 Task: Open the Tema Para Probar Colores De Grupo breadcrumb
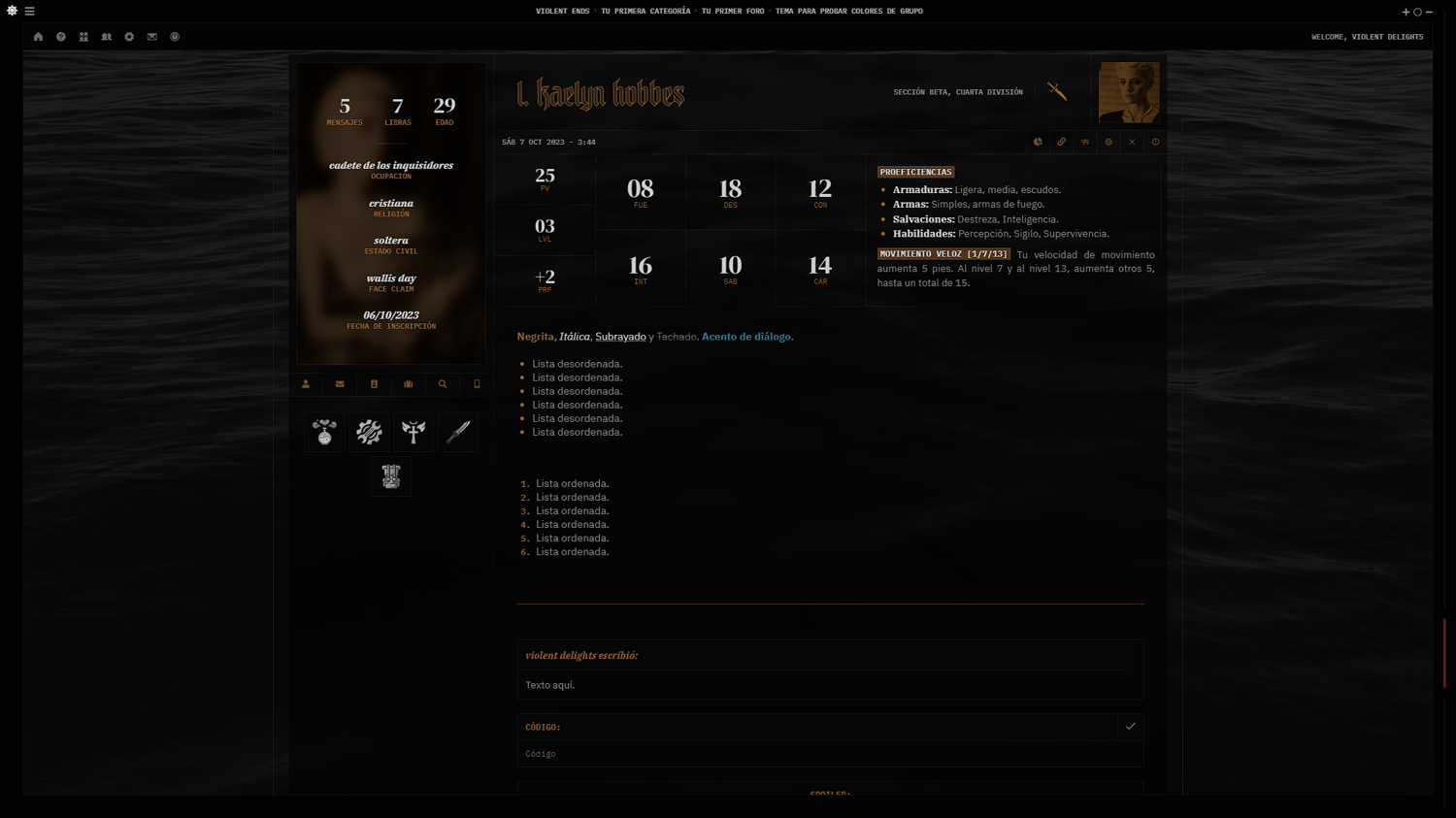click(x=849, y=12)
